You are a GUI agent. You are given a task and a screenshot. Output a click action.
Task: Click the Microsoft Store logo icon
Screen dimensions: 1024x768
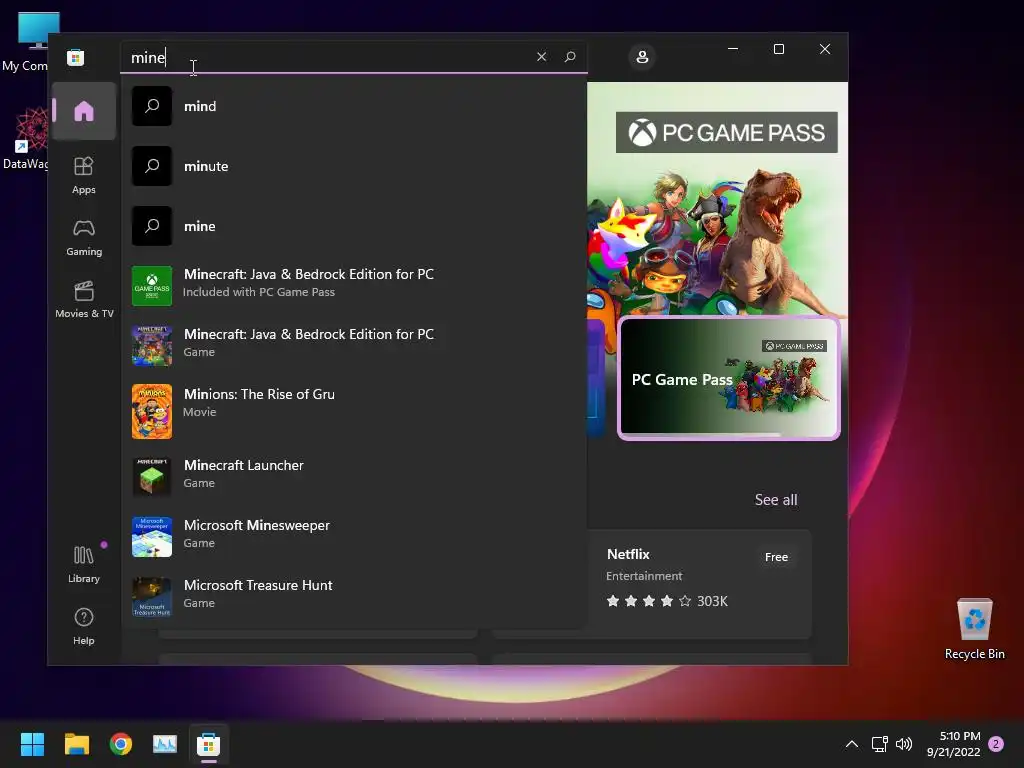click(x=75, y=57)
